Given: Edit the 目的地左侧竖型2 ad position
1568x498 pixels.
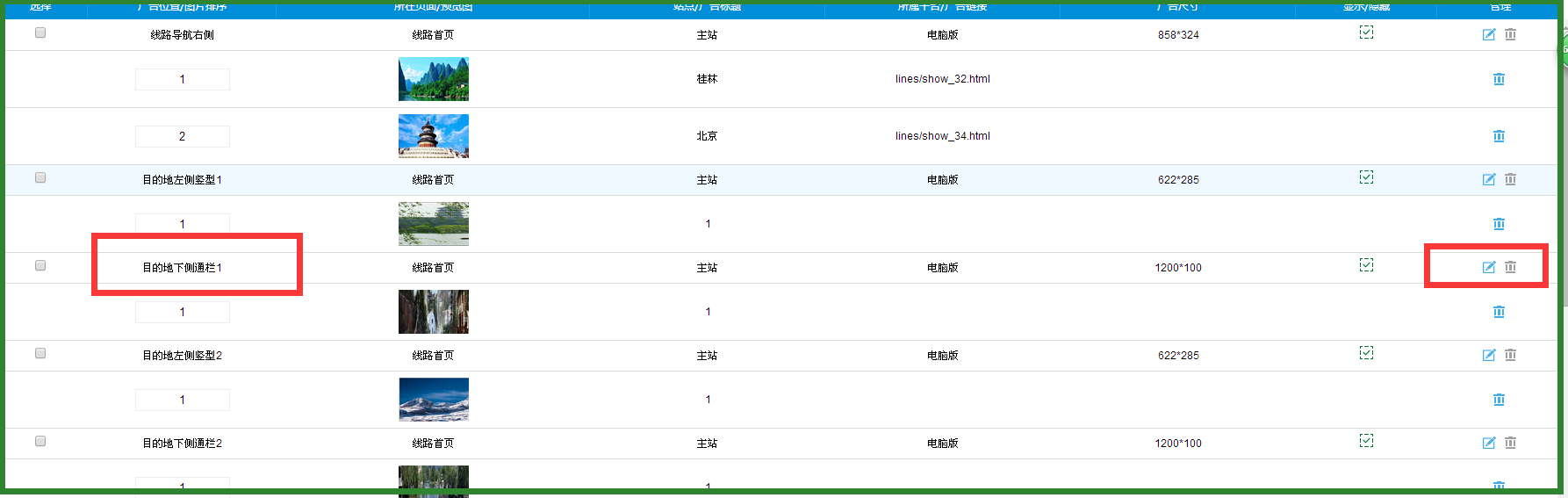Looking at the screenshot, I should (1488, 355).
